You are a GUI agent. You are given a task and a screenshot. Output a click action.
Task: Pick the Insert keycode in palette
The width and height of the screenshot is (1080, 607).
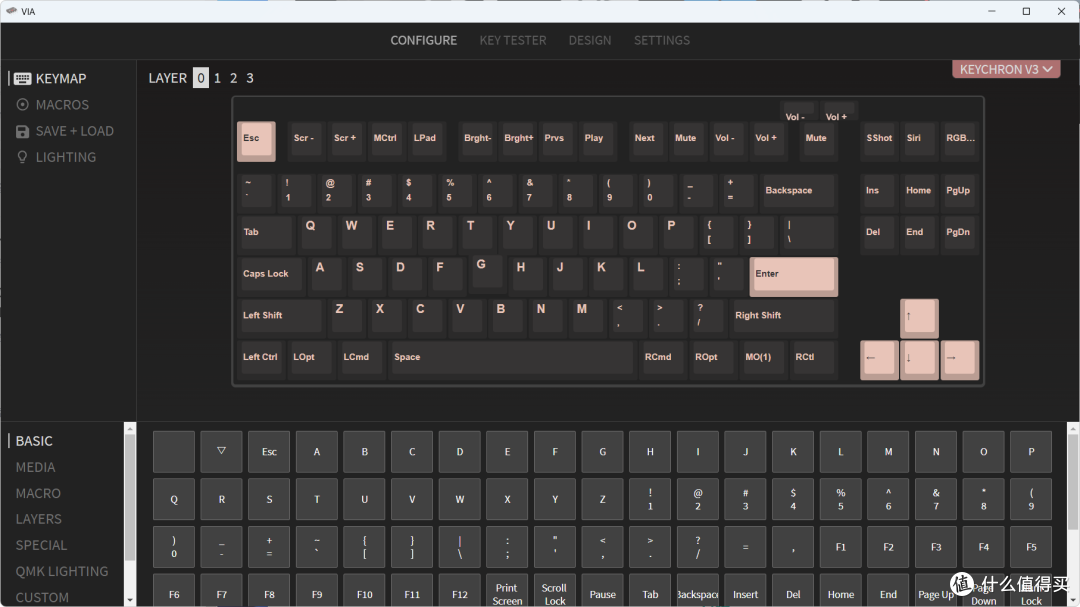pos(745,591)
